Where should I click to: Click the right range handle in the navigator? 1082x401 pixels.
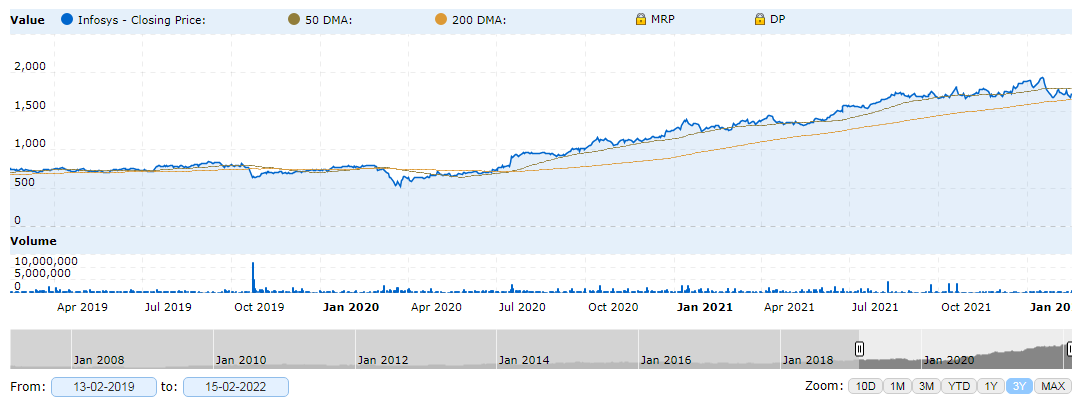point(1070,348)
